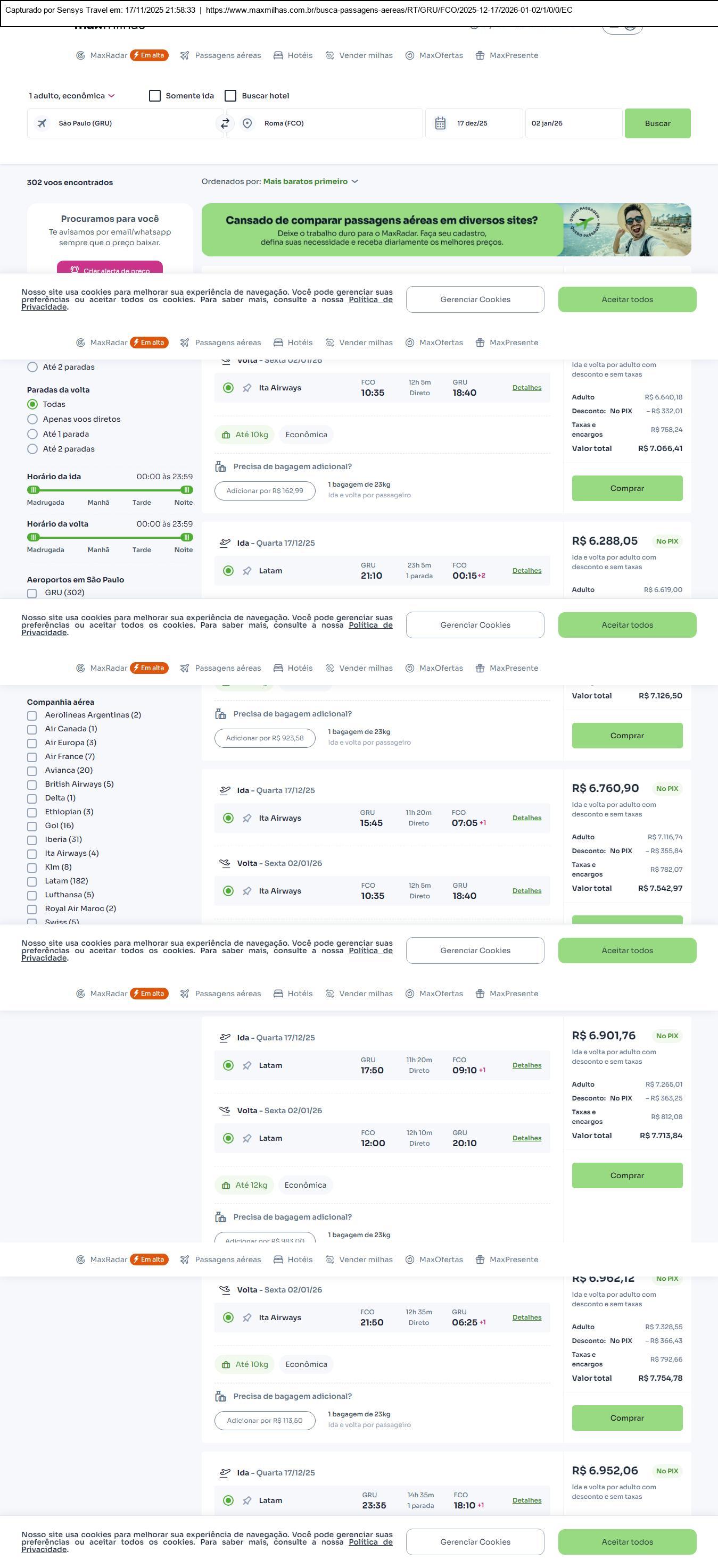Click the calendar icon beside departure date
The height and width of the screenshot is (1568, 718).
pos(440,123)
